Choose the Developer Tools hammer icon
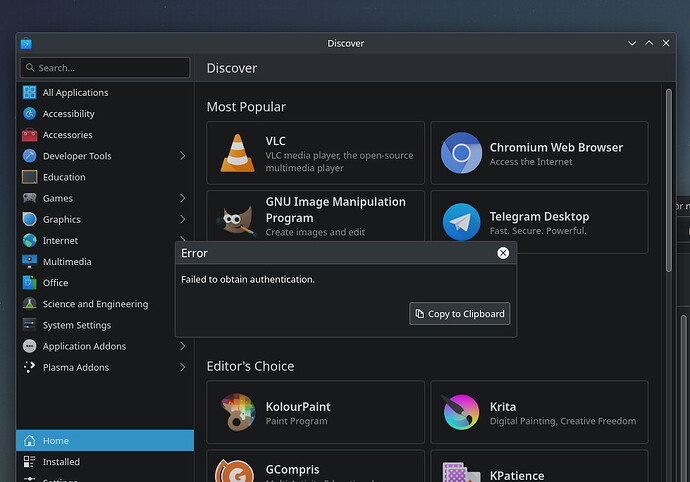 (x=29, y=156)
